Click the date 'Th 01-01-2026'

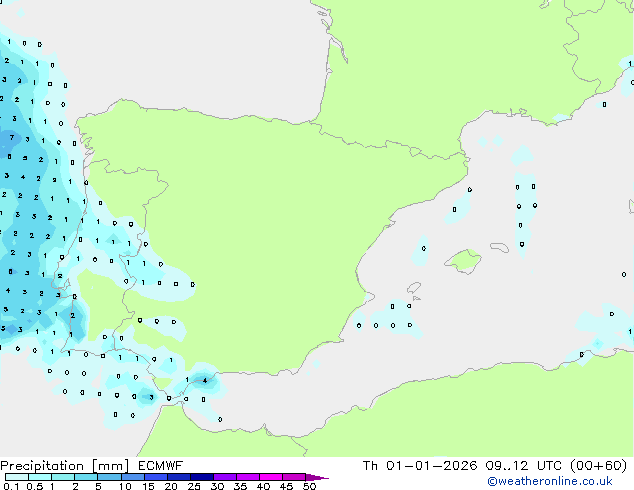tap(420, 466)
